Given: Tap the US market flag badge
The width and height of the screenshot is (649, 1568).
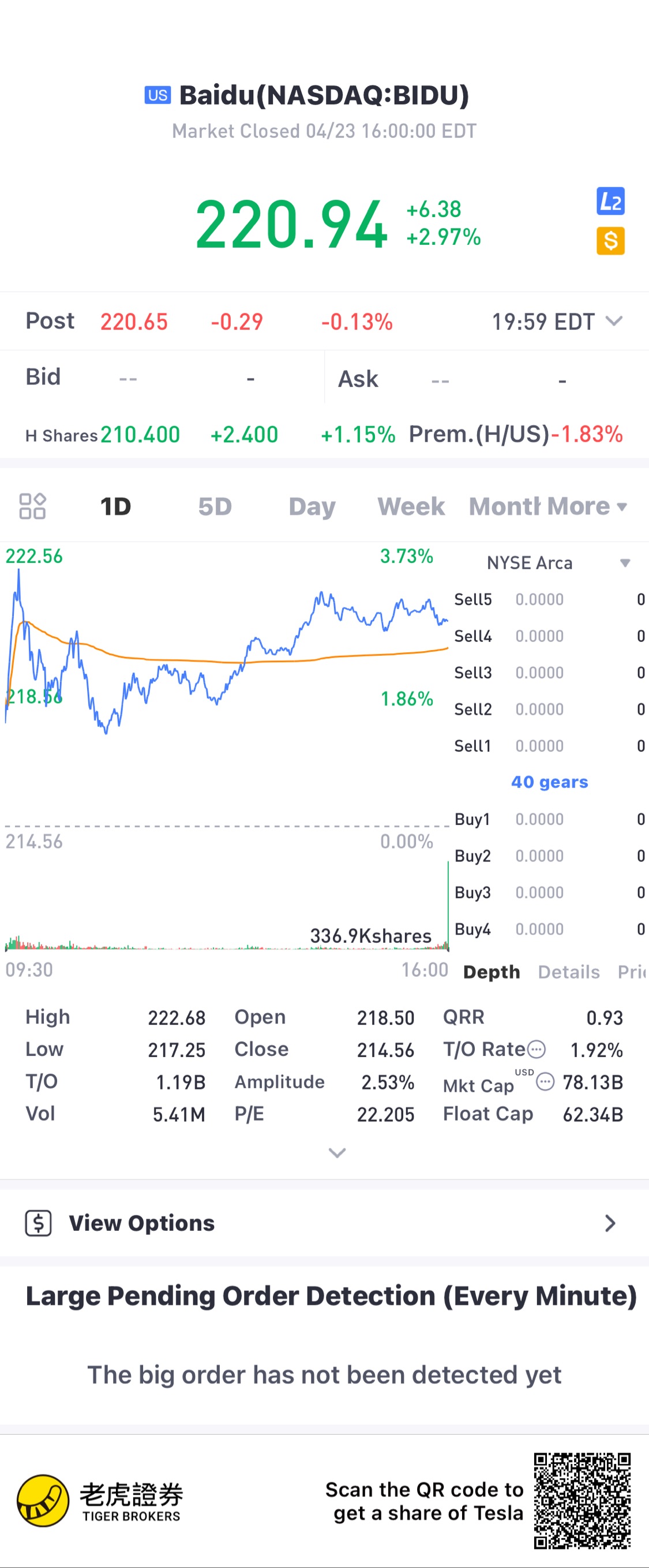Looking at the screenshot, I should point(157,96).
